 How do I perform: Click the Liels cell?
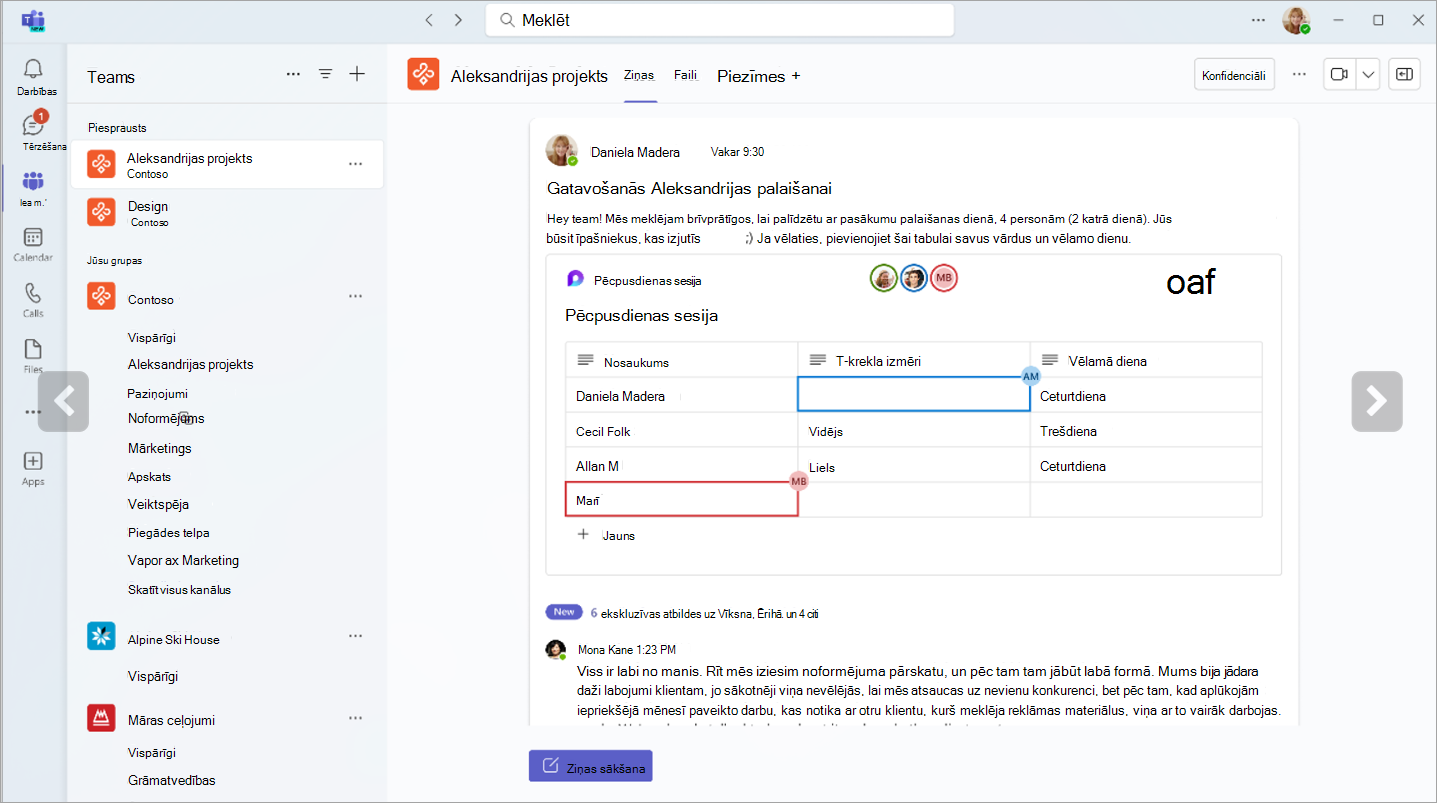(x=913, y=466)
